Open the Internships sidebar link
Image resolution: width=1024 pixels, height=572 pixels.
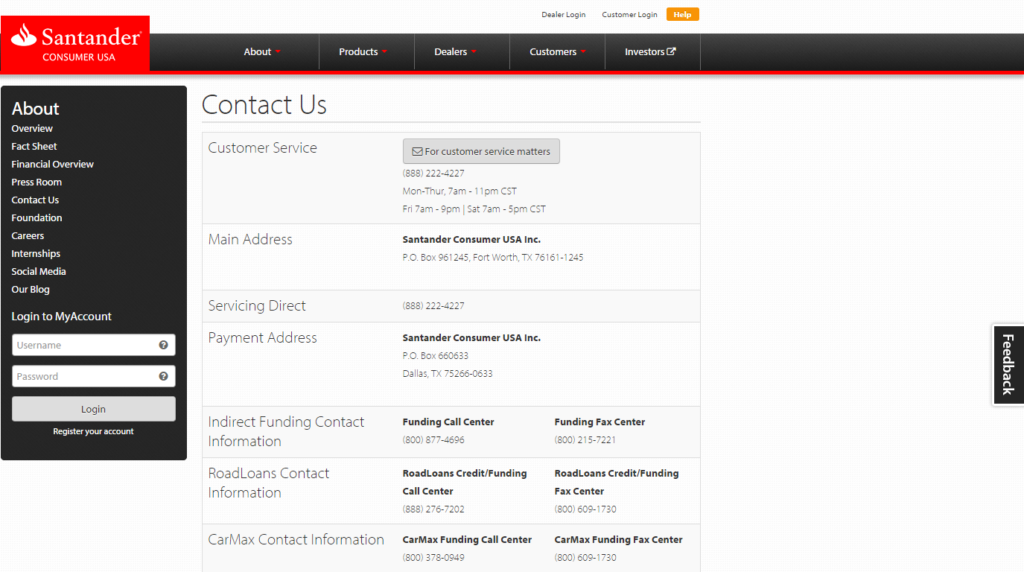tap(35, 253)
